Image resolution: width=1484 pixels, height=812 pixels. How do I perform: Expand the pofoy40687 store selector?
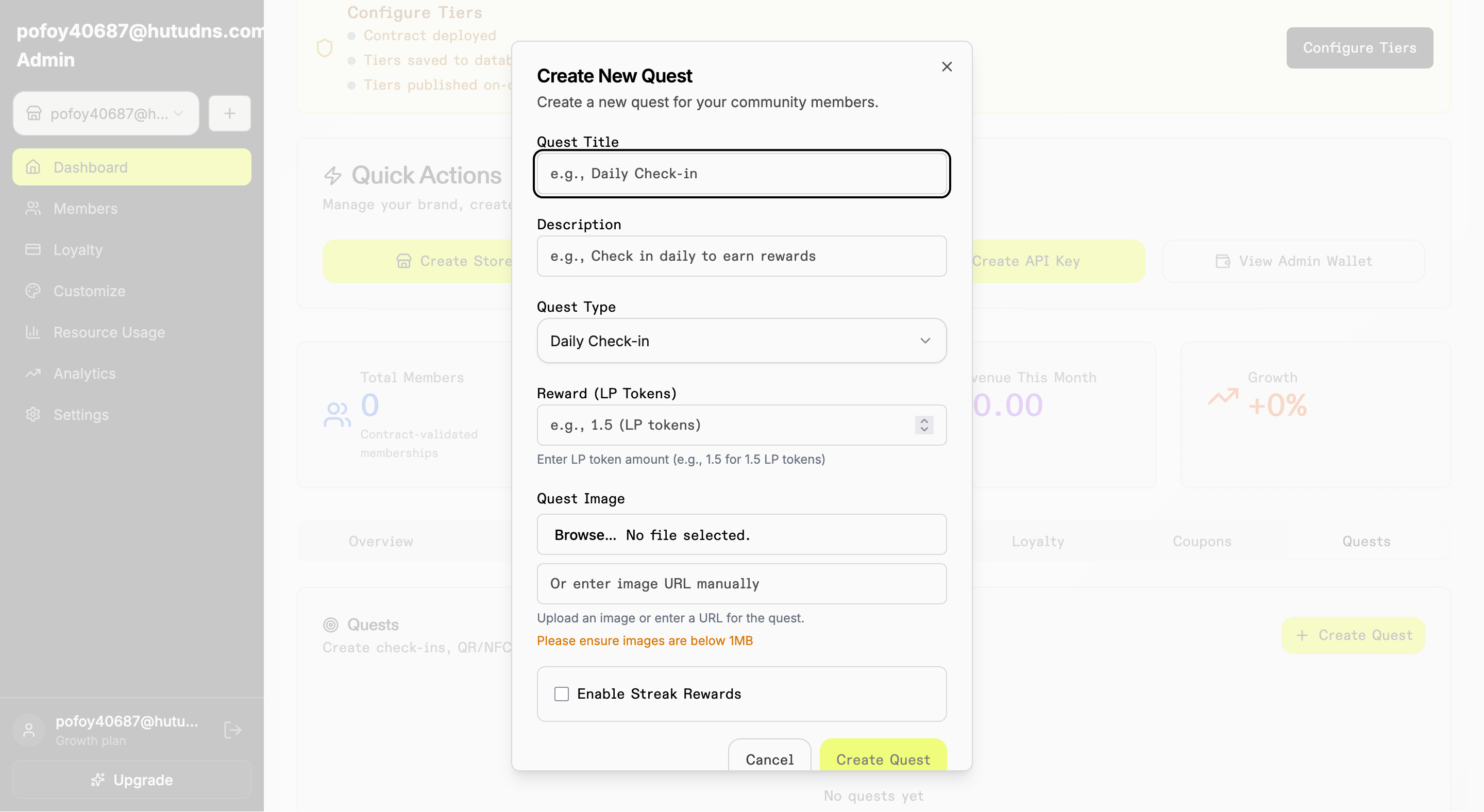[x=106, y=113]
